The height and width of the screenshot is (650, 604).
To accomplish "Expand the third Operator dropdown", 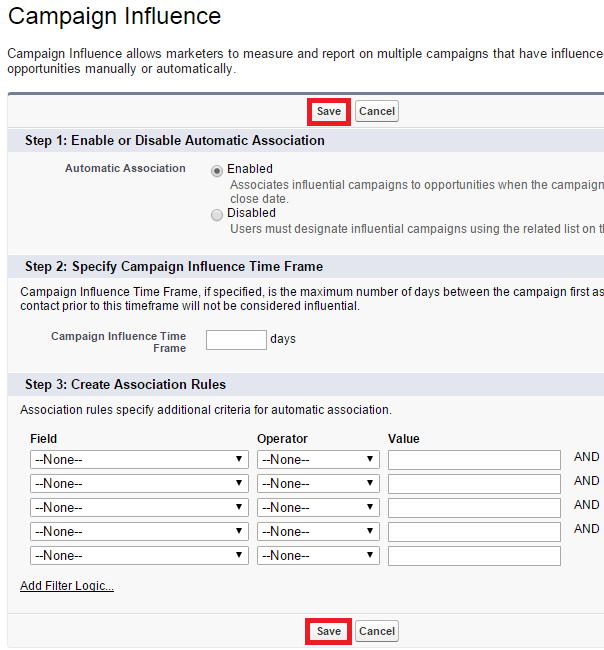I will click(318, 508).
